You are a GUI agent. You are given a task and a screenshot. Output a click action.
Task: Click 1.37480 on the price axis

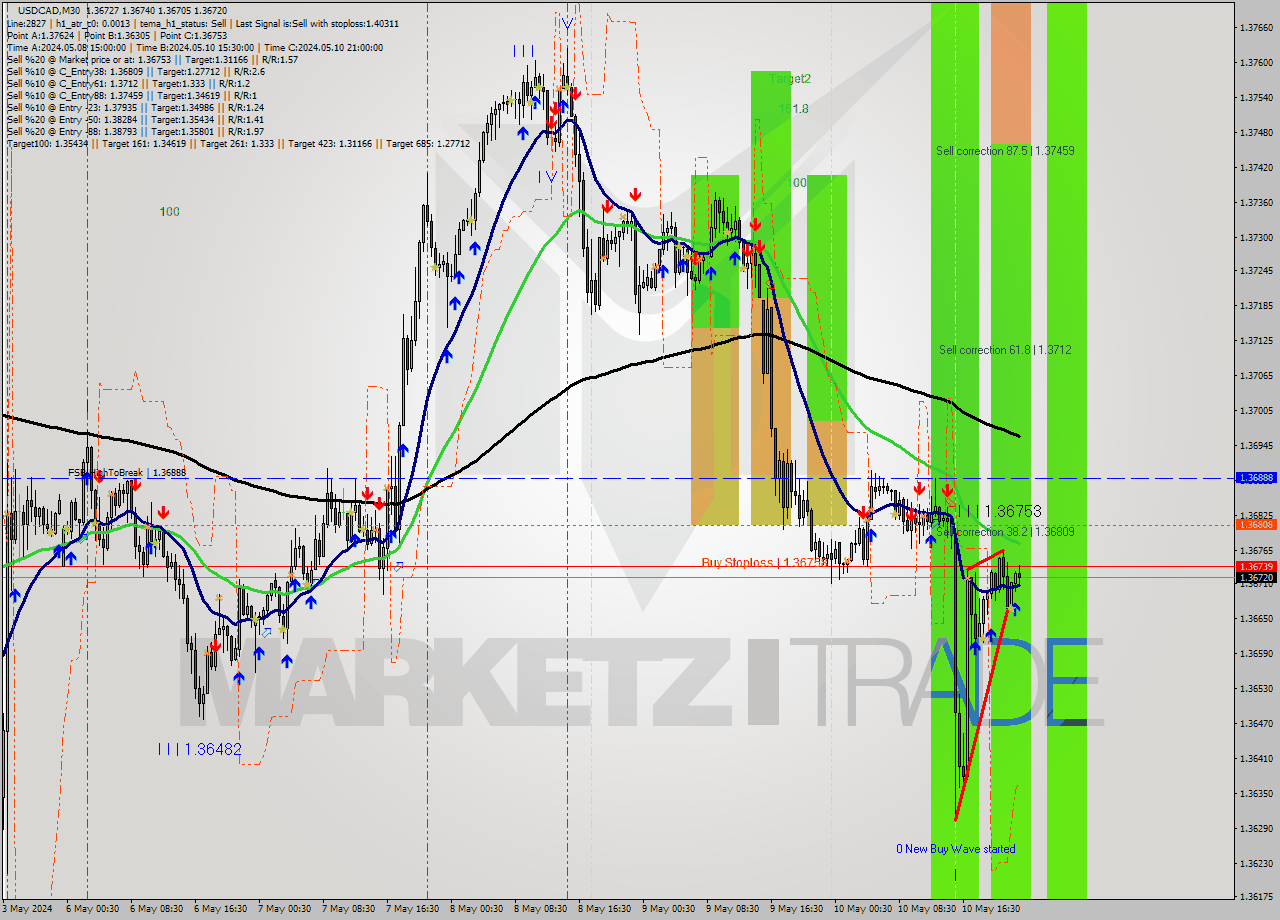pyautogui.click(x=1256, y=133)
